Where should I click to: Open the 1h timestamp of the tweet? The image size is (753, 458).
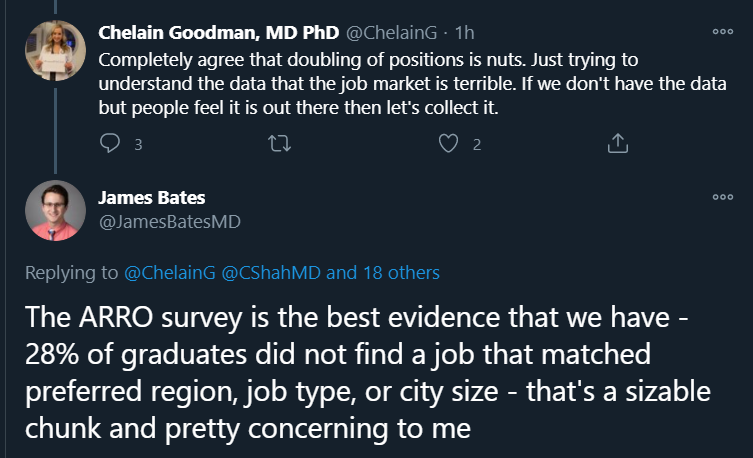(465, 33)
